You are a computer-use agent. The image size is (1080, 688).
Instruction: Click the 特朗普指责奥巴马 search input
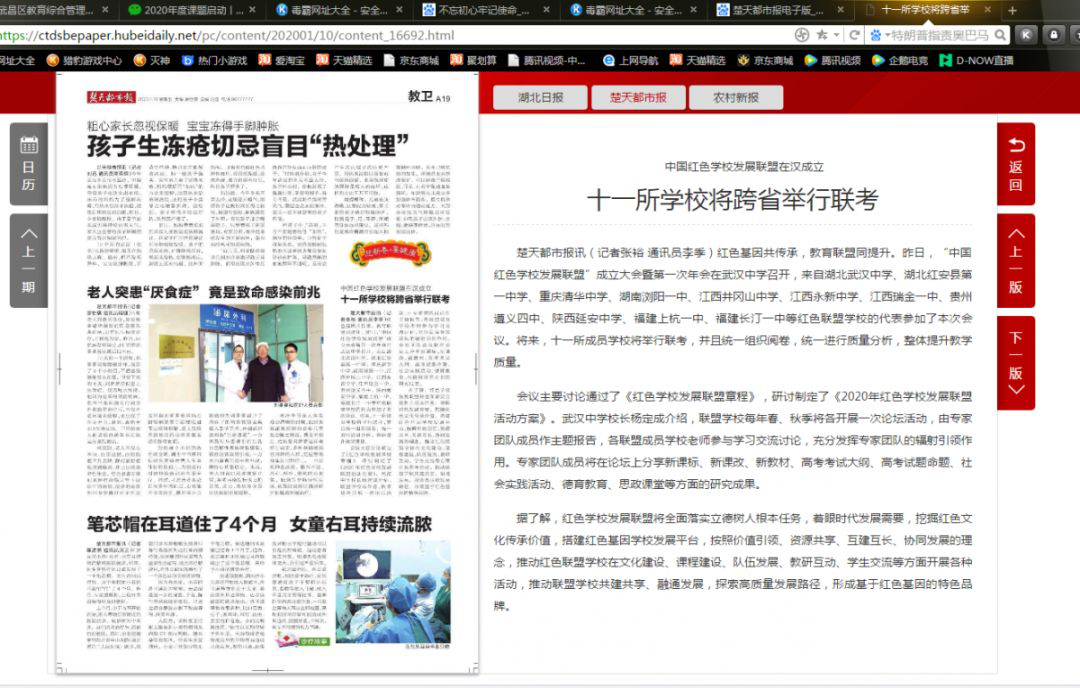941,34
